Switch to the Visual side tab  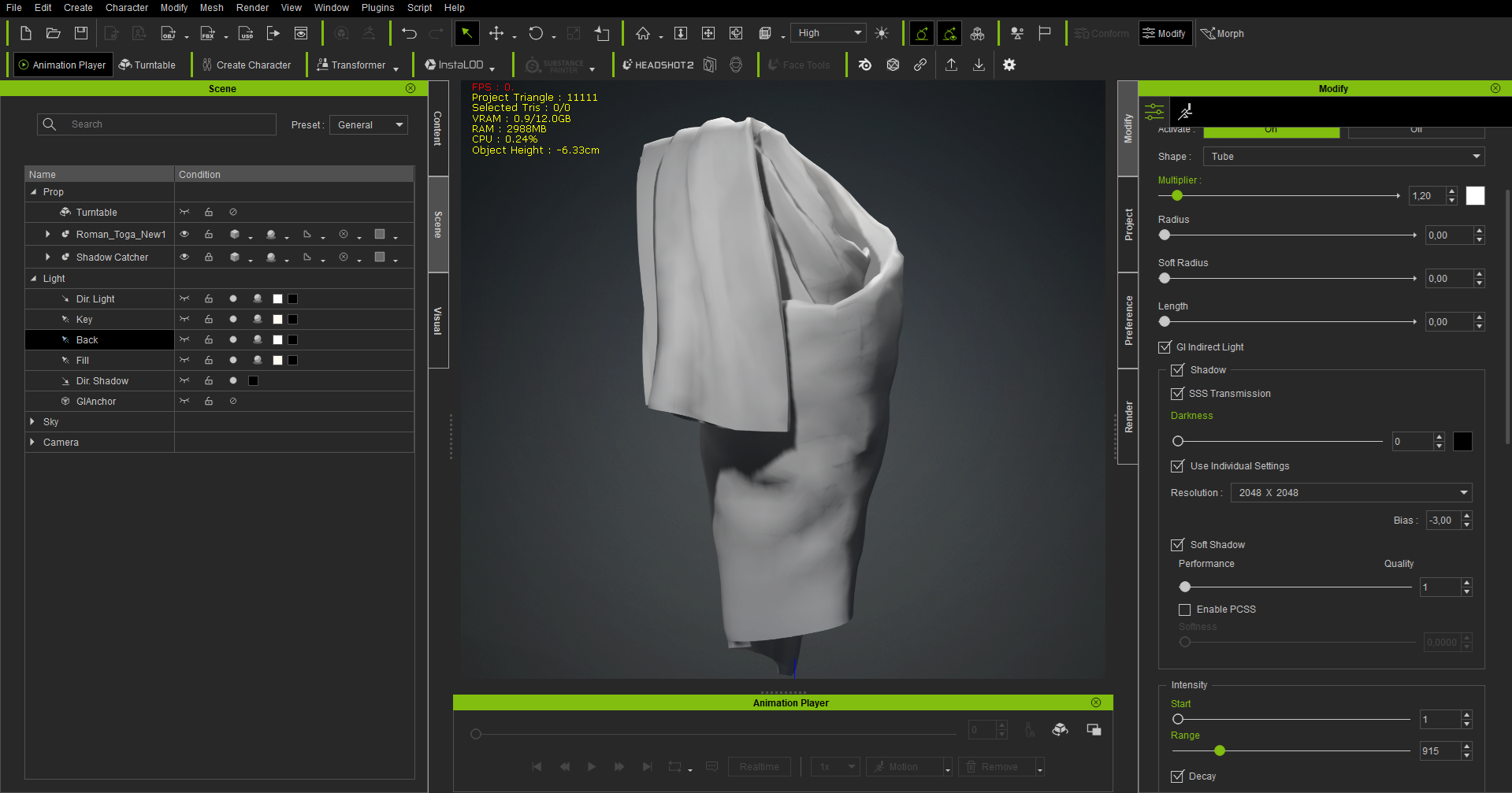point(438,321)
